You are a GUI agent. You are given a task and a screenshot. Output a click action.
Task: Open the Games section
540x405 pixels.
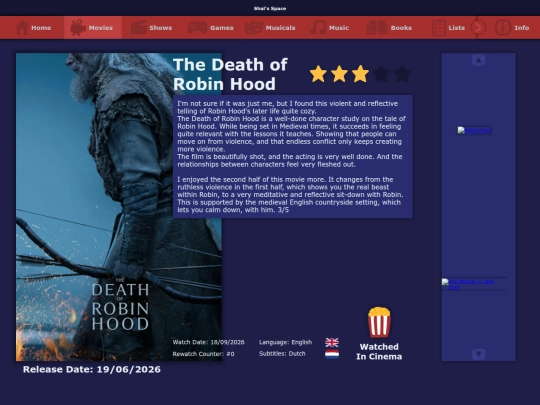point(210,28)
